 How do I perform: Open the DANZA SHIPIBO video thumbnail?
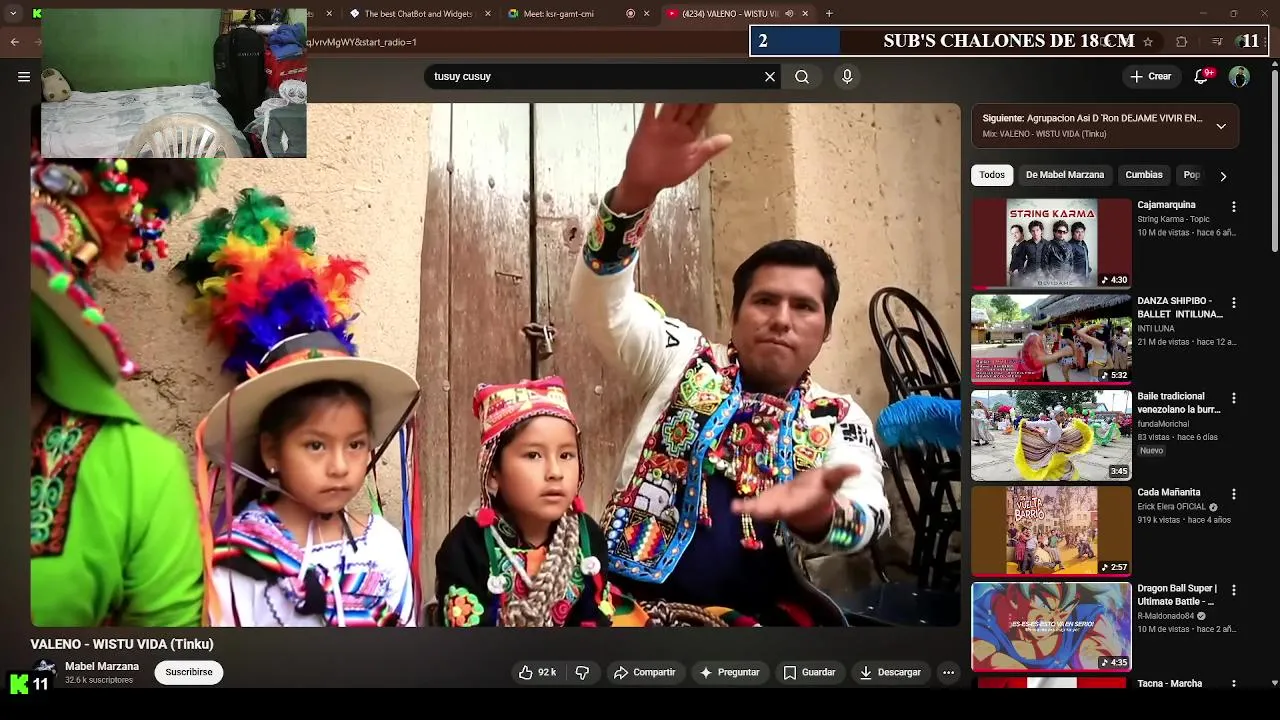click(1051, 339)
